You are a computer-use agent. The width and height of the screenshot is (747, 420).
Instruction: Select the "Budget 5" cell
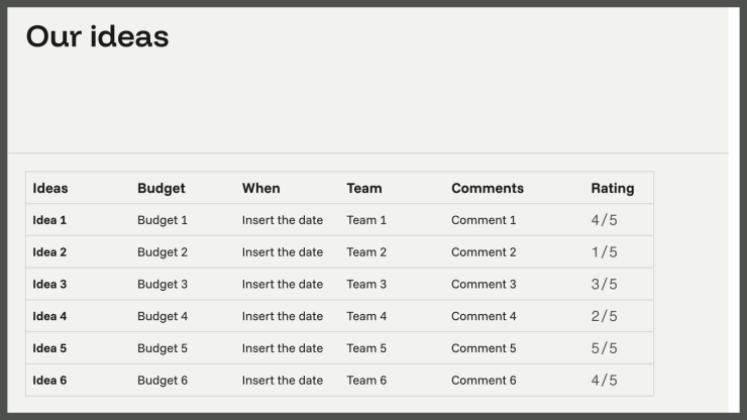tap(162, 348)
